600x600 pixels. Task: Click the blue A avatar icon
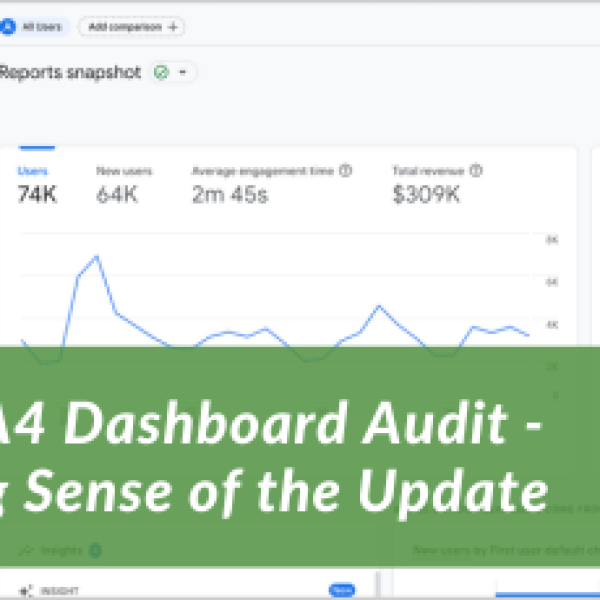pyautogui.click(x=7, y=27)
